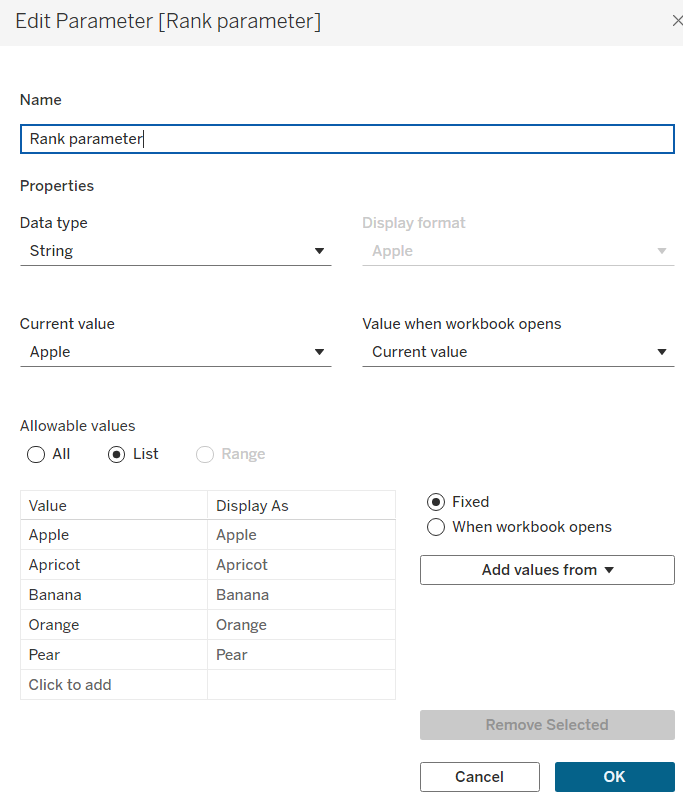Image resolution: width=683 pixels, height=804 pixels.
Task: Click the Display As column header
Action: point(300,506)
